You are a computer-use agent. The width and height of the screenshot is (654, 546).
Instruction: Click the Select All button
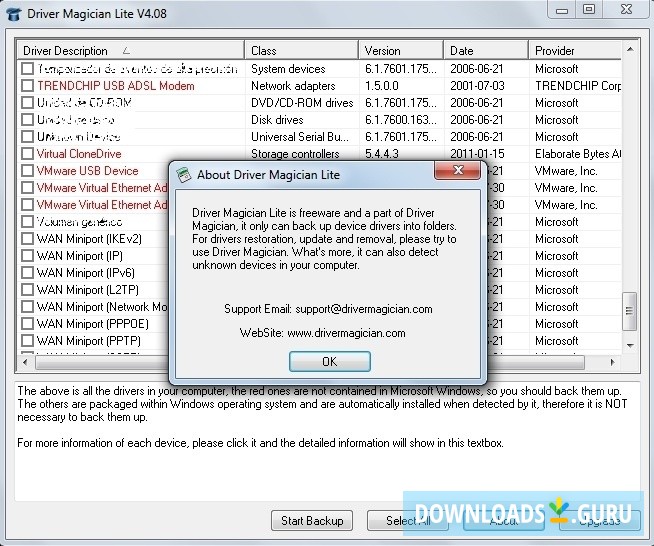[x=408, y=521]
